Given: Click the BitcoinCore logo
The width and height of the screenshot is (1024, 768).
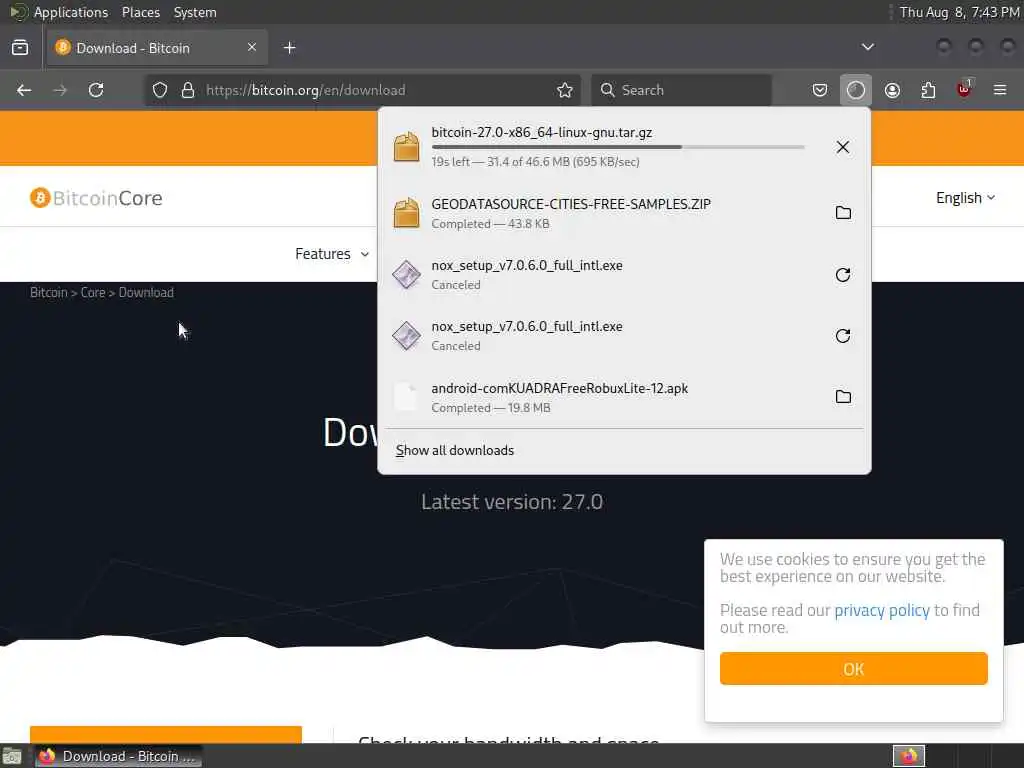Looking at the screenshot, I should (96, 198).
